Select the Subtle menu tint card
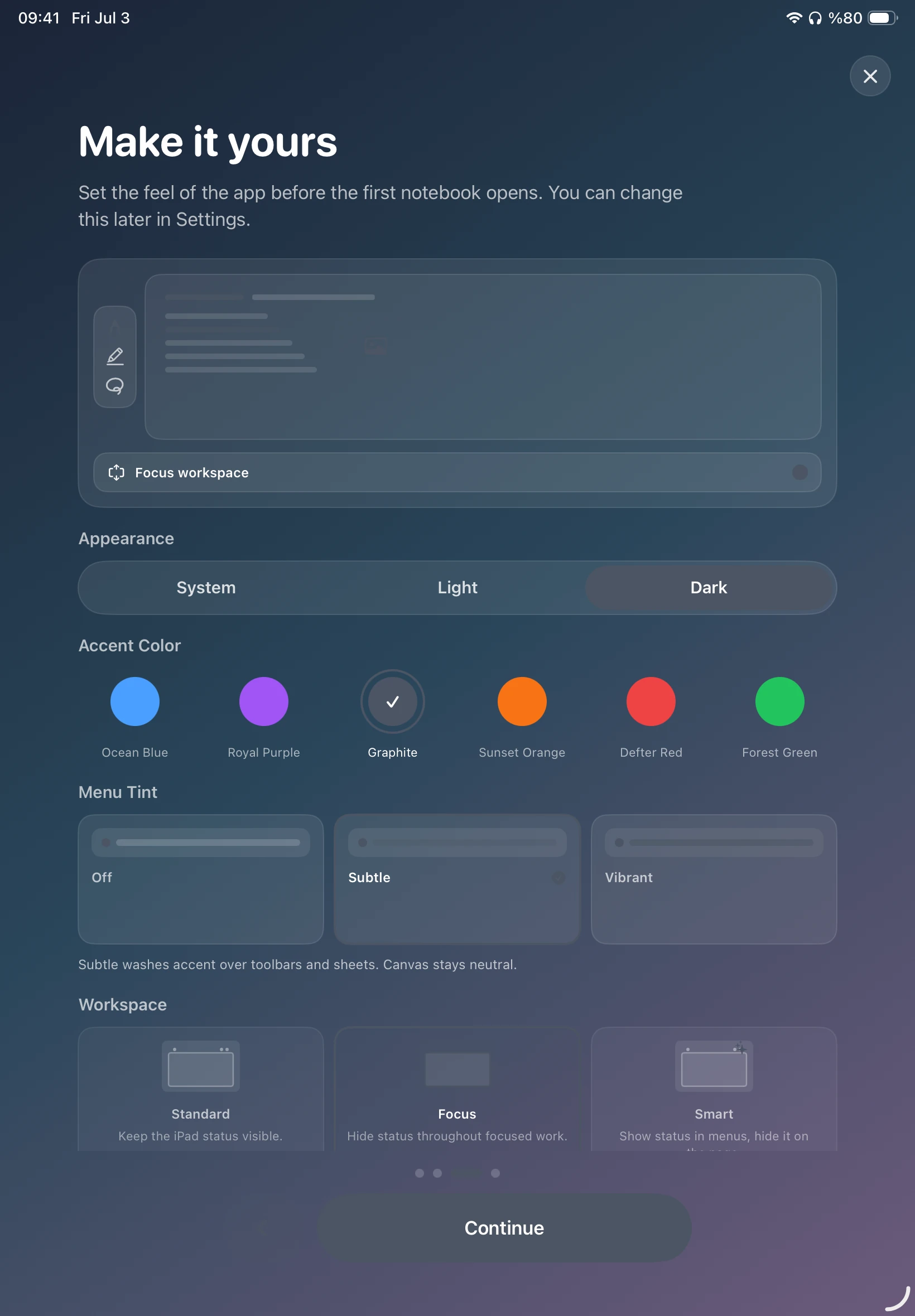915x1316 pixels. click(x=457, y=879)
